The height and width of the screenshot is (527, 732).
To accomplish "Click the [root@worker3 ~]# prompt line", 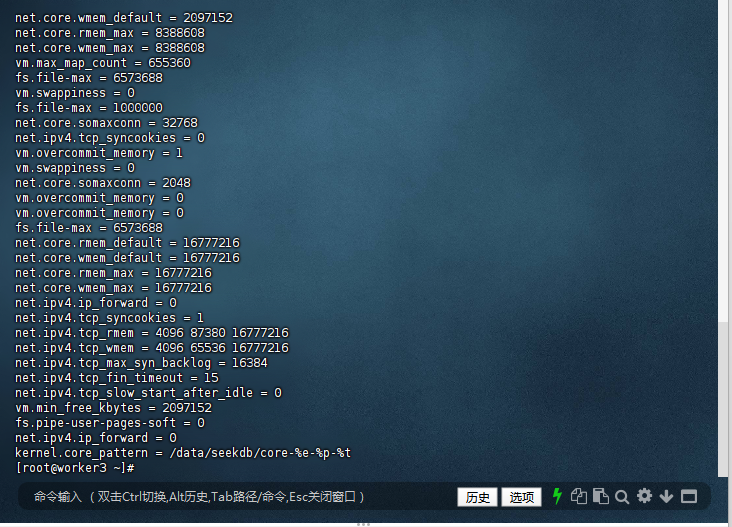I will pos(75,468).
